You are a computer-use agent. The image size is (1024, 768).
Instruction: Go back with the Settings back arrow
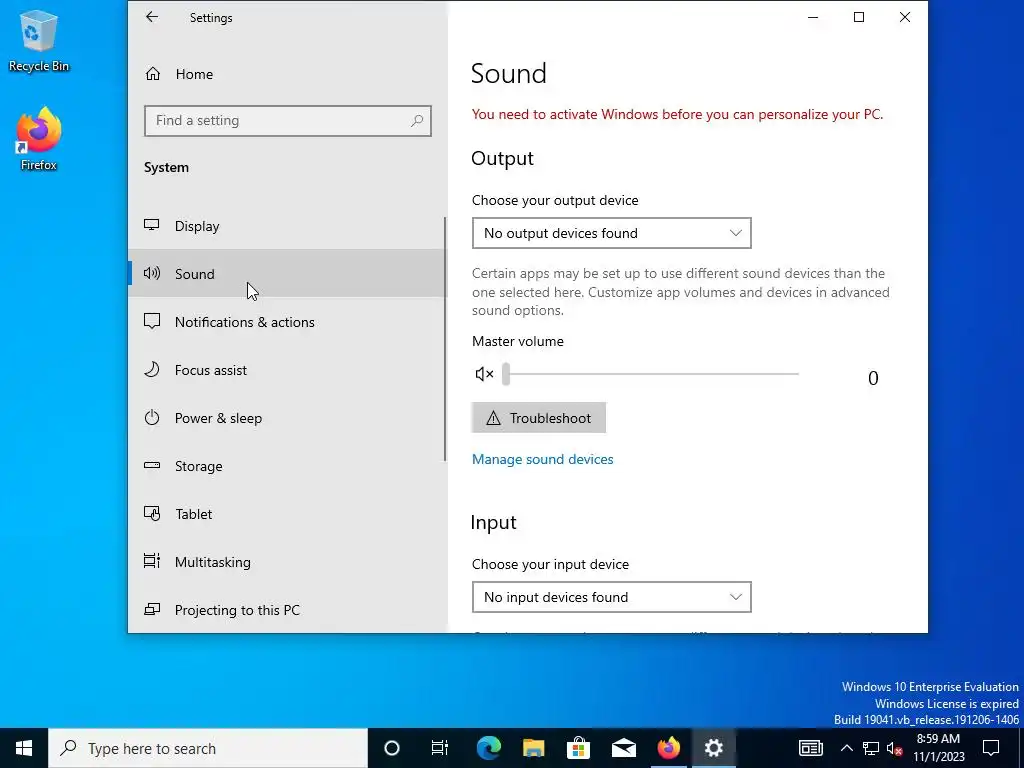(x=152, y=17)
